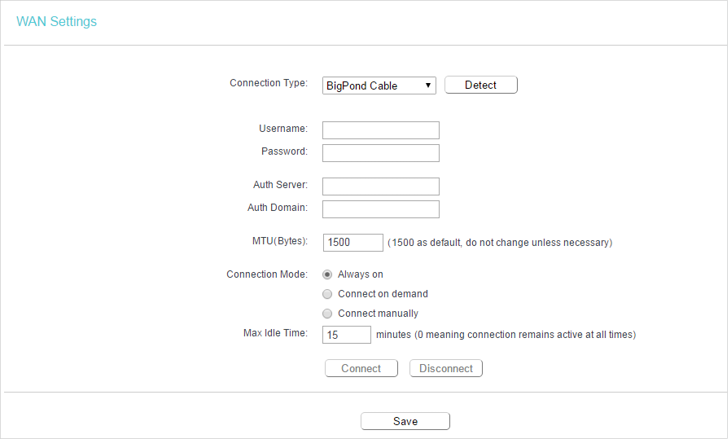Click into the Password field
The image size is (728, 439).
[x=381, y=153]
